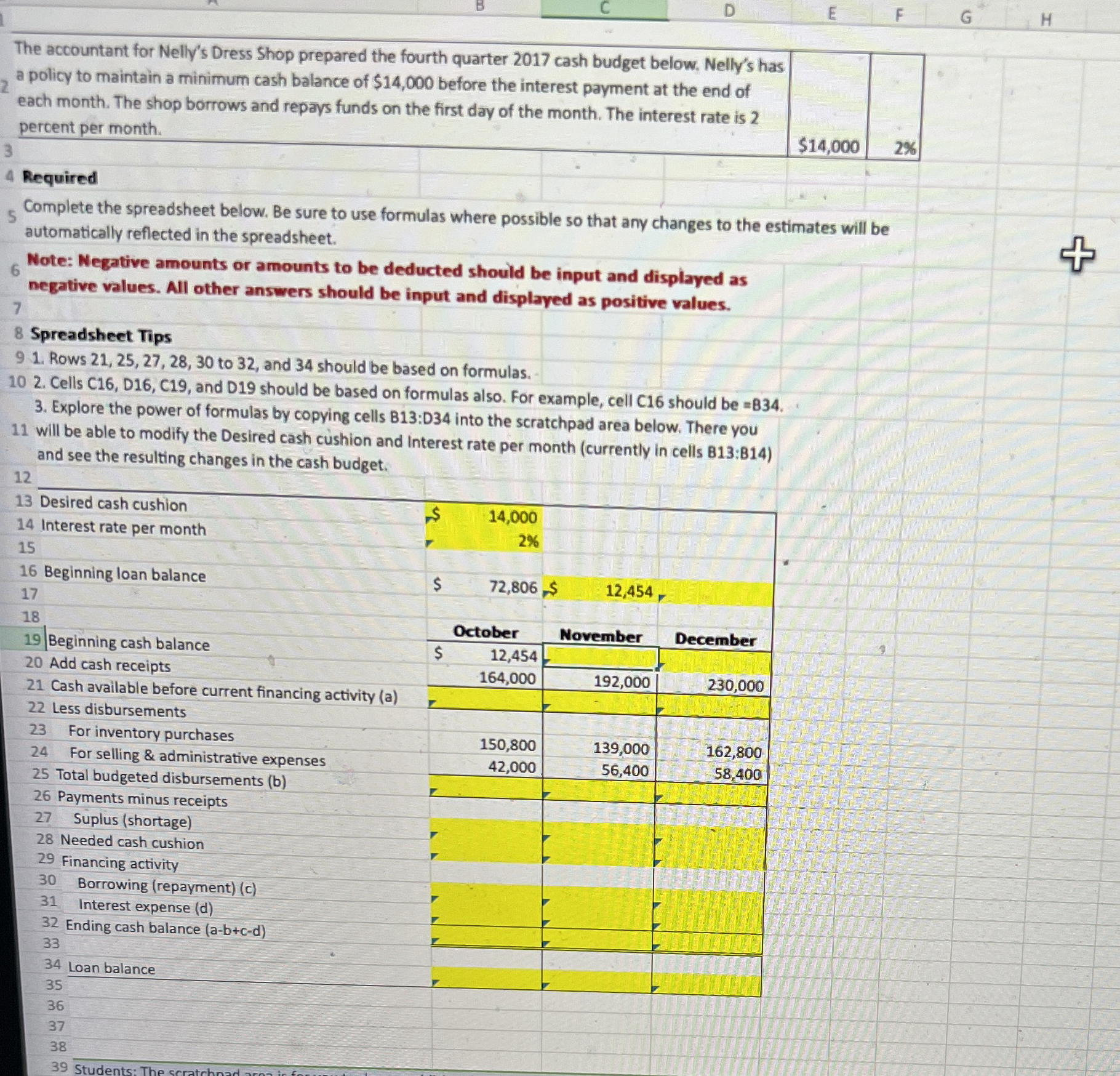The width and height of the screenshot is (1120, 1076).
Task: Click November inventory purchases 139,000
Action: coord(599,748)
